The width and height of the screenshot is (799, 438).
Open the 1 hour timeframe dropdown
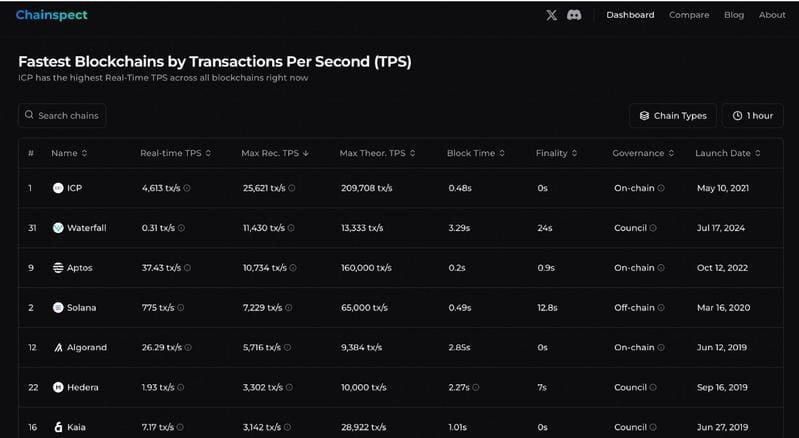[x=752, y=116]
